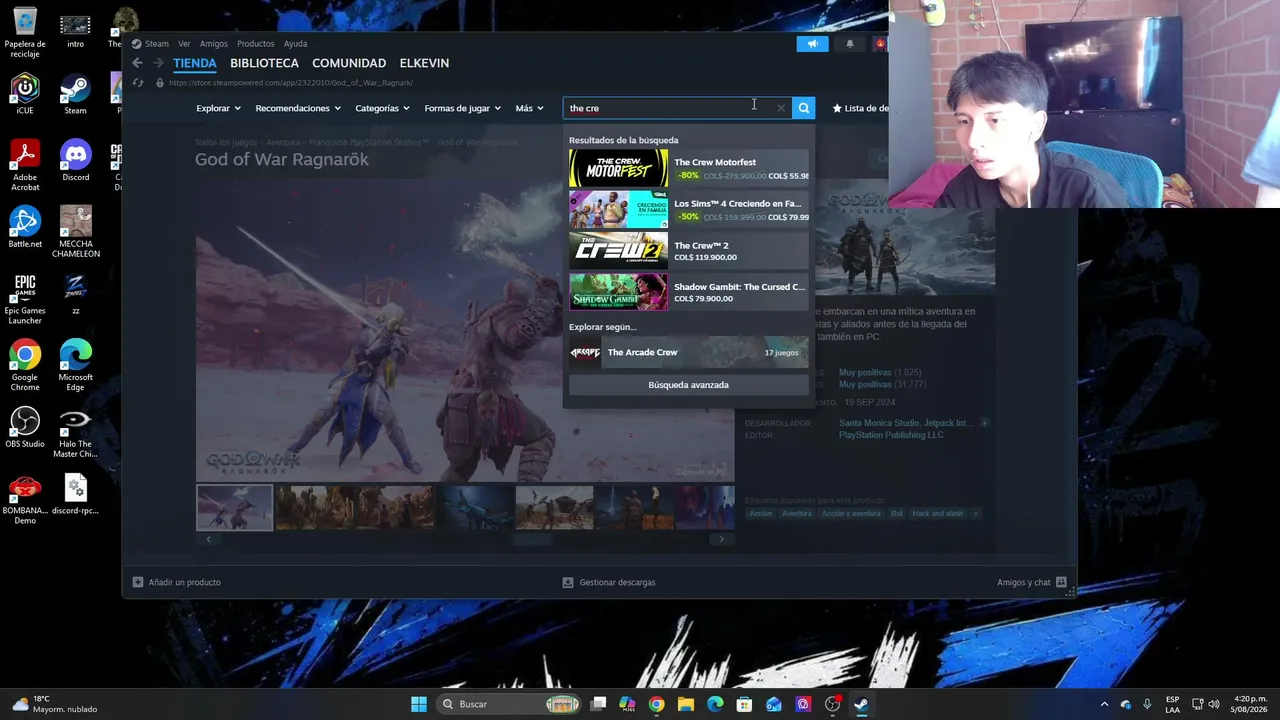Expand the Más dropdown menu
This screenshot has width=1280, height=720.
[x=529, y=108]
